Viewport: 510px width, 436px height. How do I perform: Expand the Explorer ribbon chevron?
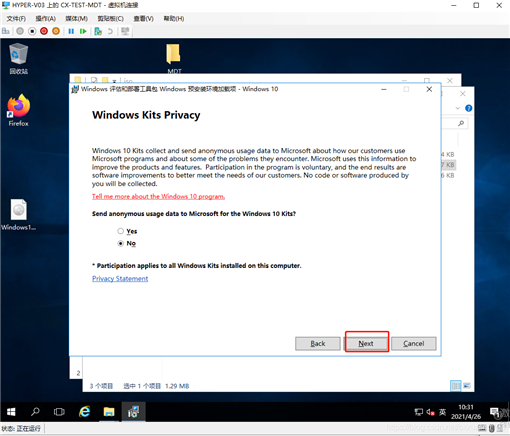pos(458,108)
